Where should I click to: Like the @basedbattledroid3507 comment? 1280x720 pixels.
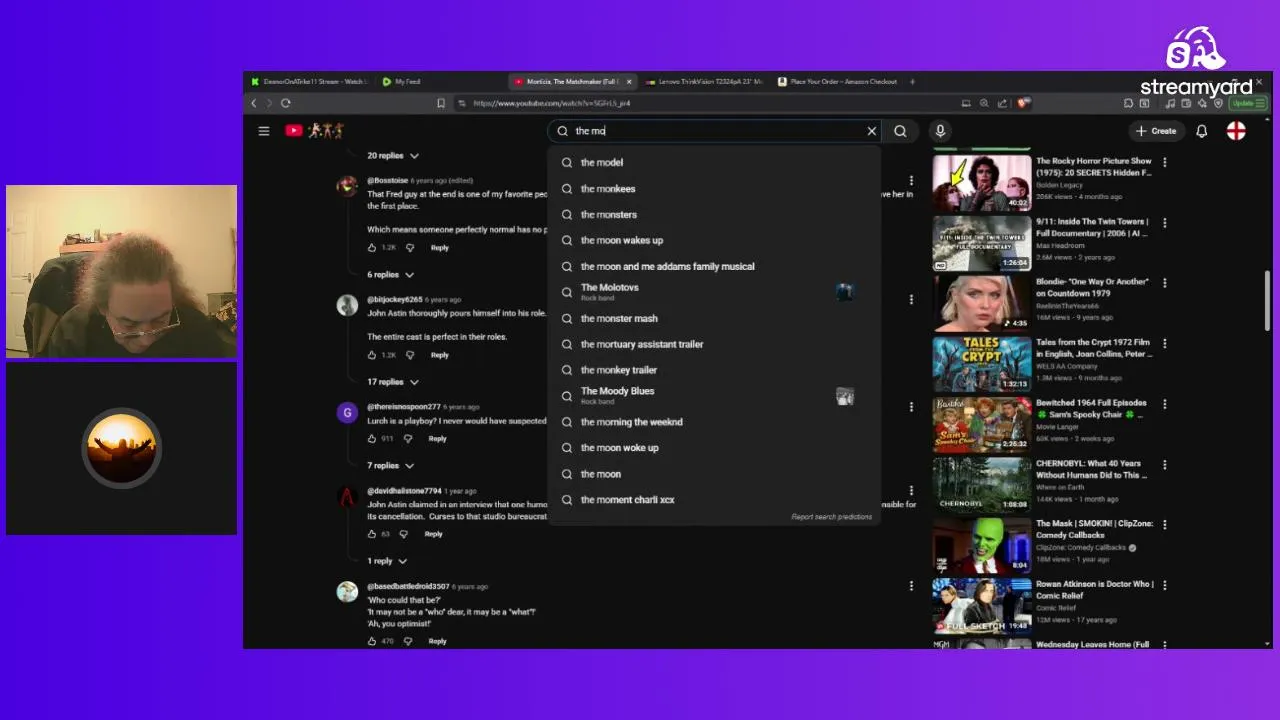(372, 641)
